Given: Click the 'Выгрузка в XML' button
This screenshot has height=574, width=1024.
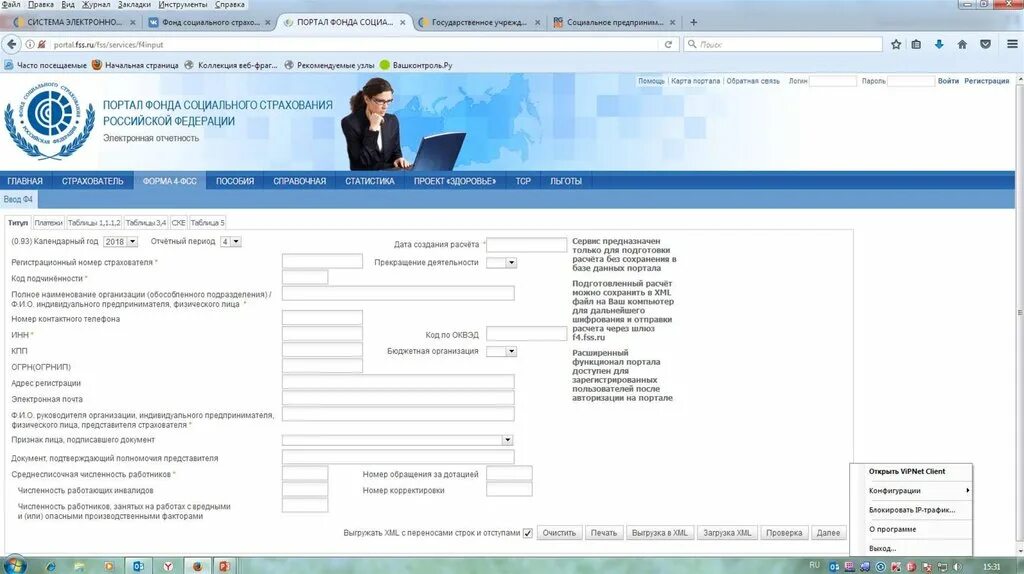Looking at the screenshot, I should [660, 533].
